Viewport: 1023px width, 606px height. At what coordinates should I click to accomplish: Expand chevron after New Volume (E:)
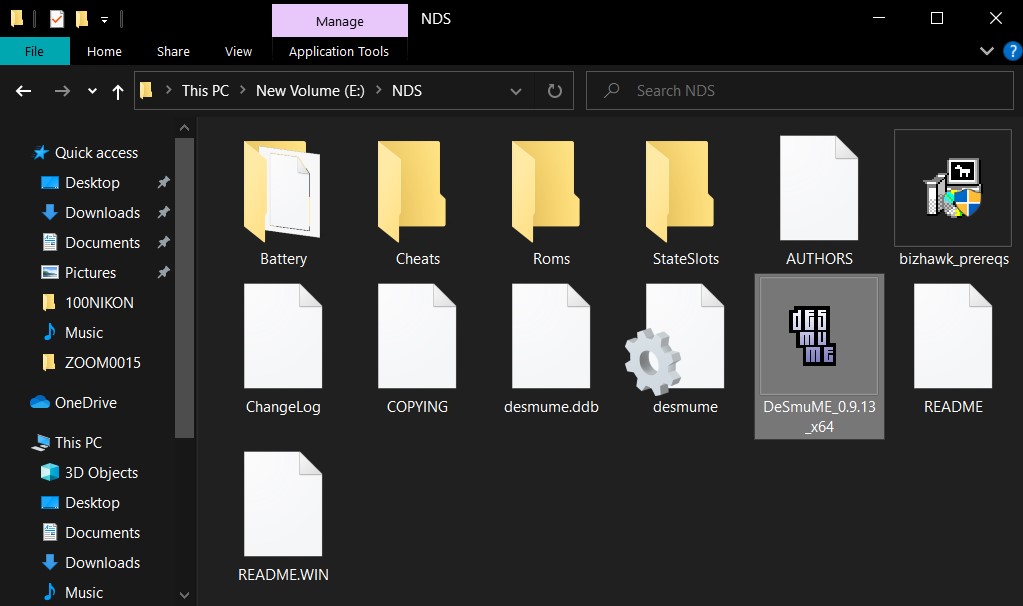tap(378, 90)
